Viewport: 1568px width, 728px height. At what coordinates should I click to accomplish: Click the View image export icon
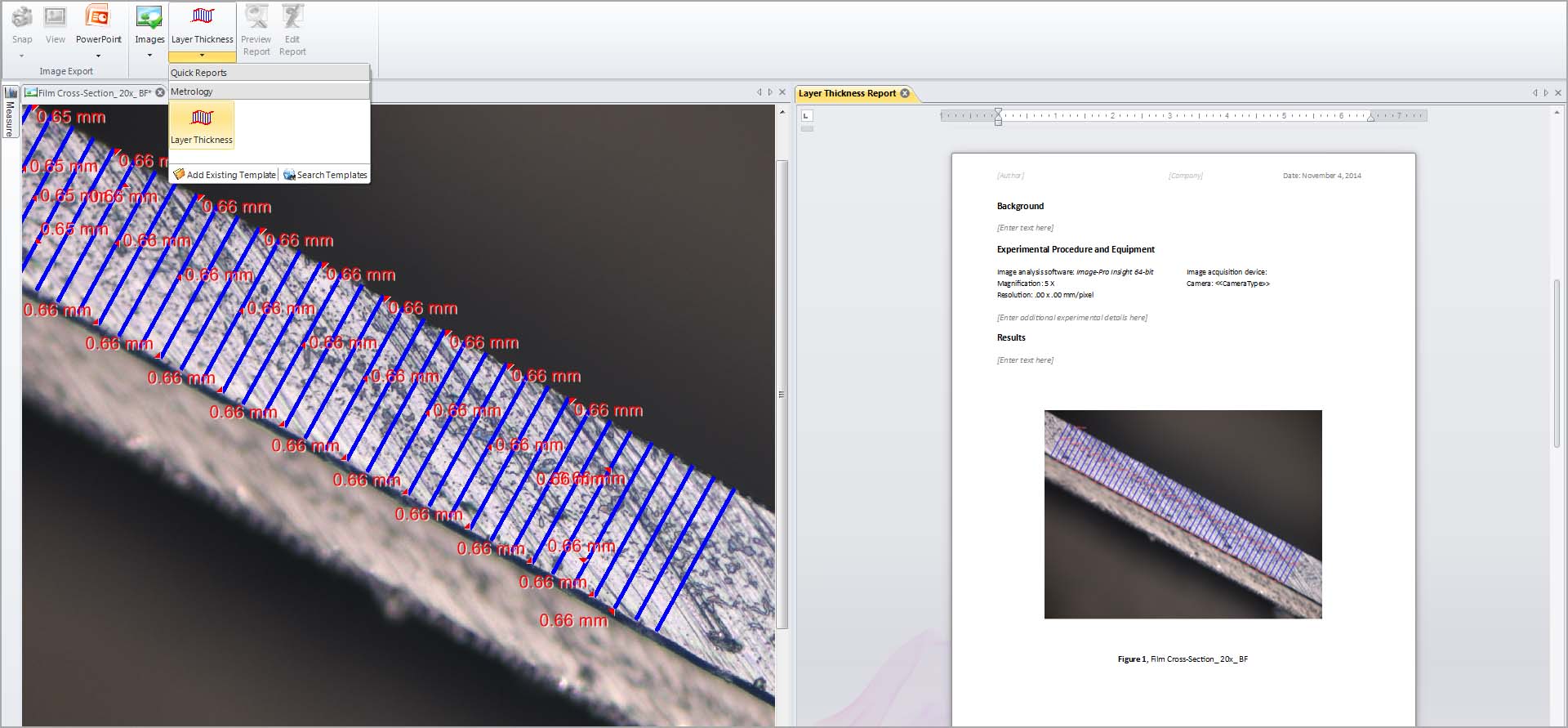point(55,17)
